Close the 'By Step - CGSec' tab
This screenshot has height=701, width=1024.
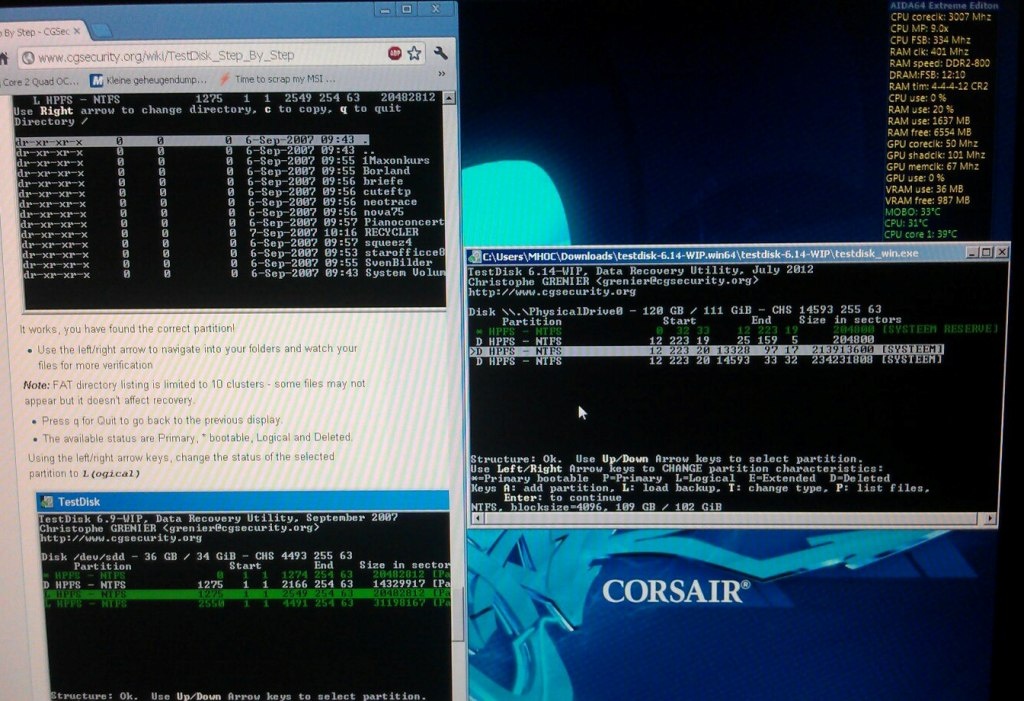click(77, 31)
